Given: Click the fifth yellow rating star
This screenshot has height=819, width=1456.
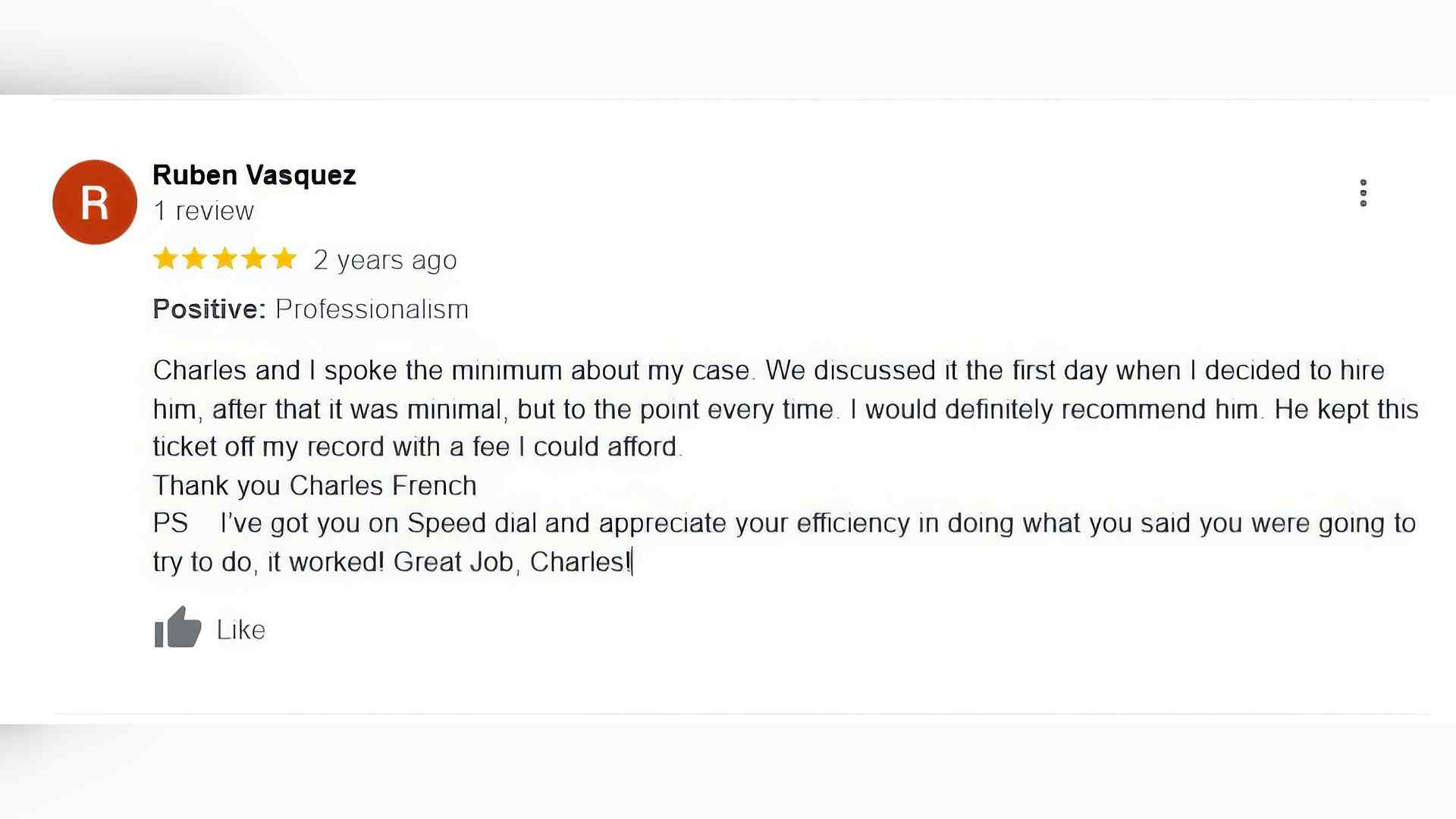Looking at the screenshot, I should point(284,259).
